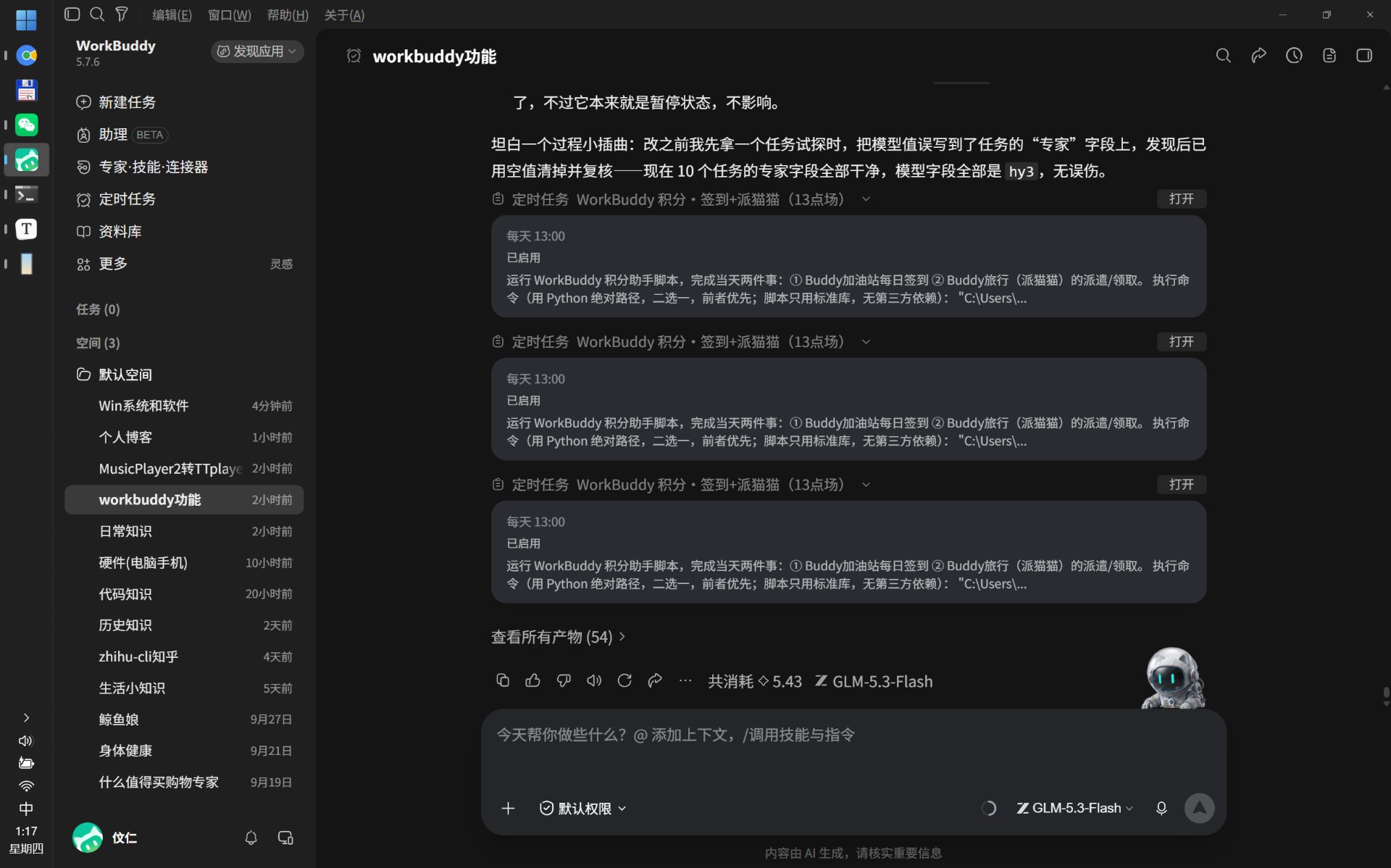Forward the reply using the share arrow
Screen dimensions: 1391x868
pyautogui.click(x=655, y=680)
